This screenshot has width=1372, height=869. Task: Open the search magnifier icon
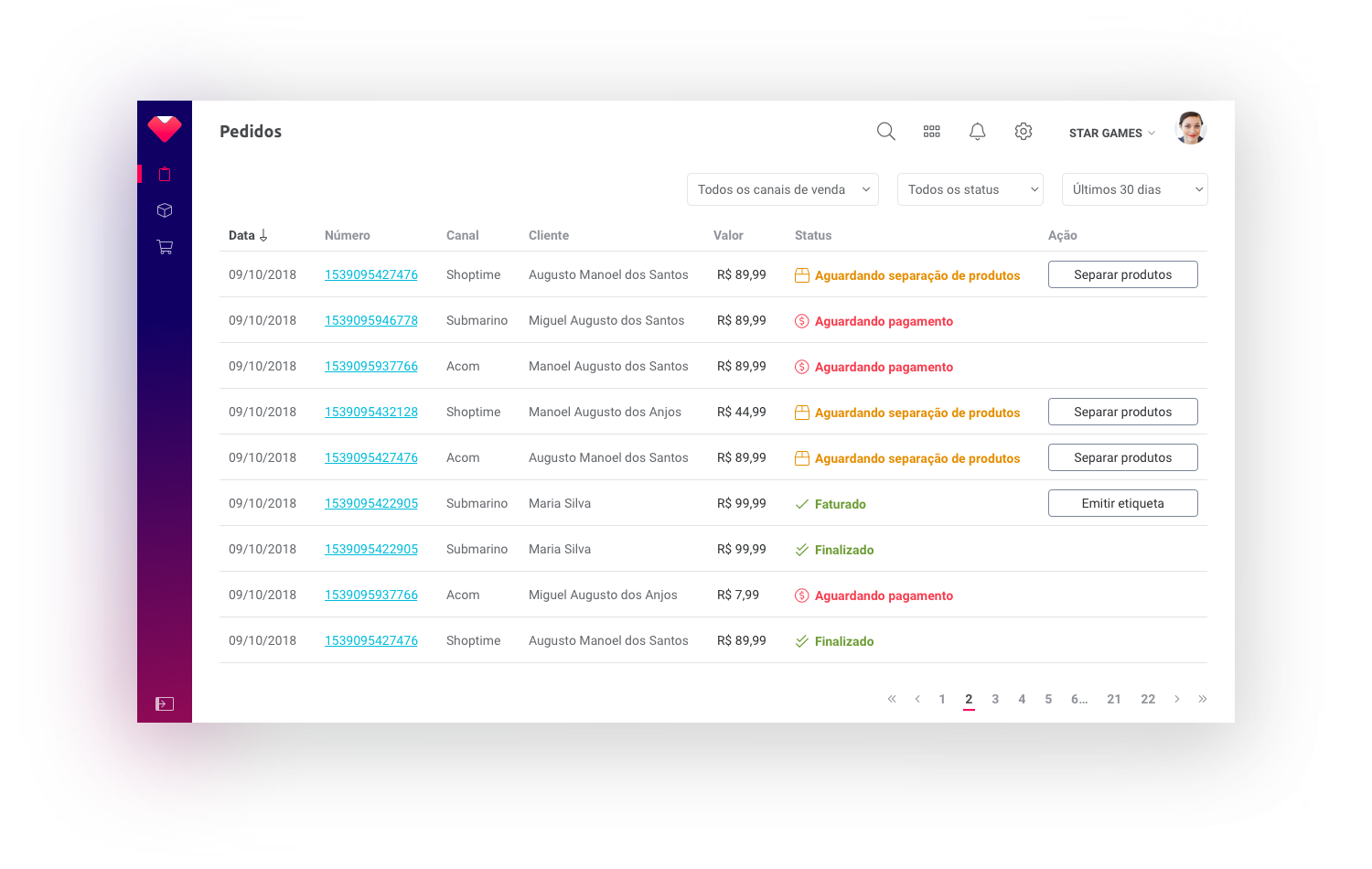885,132
